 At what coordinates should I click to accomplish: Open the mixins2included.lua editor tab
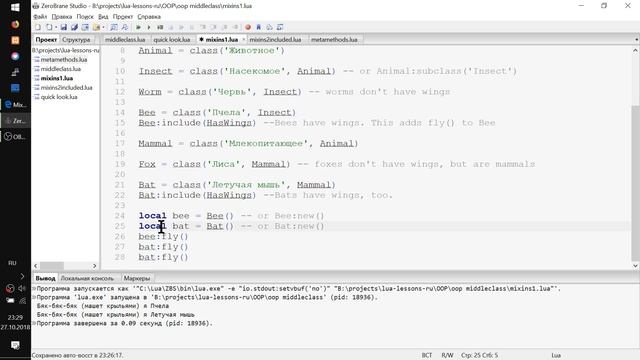[275, 40]
